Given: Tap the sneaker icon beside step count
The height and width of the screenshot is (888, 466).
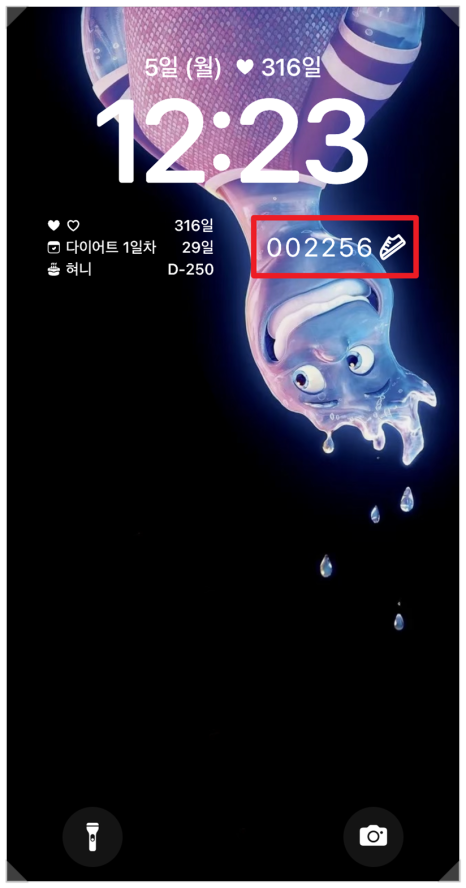Looking at the screenshot, I should coord(392,247).
